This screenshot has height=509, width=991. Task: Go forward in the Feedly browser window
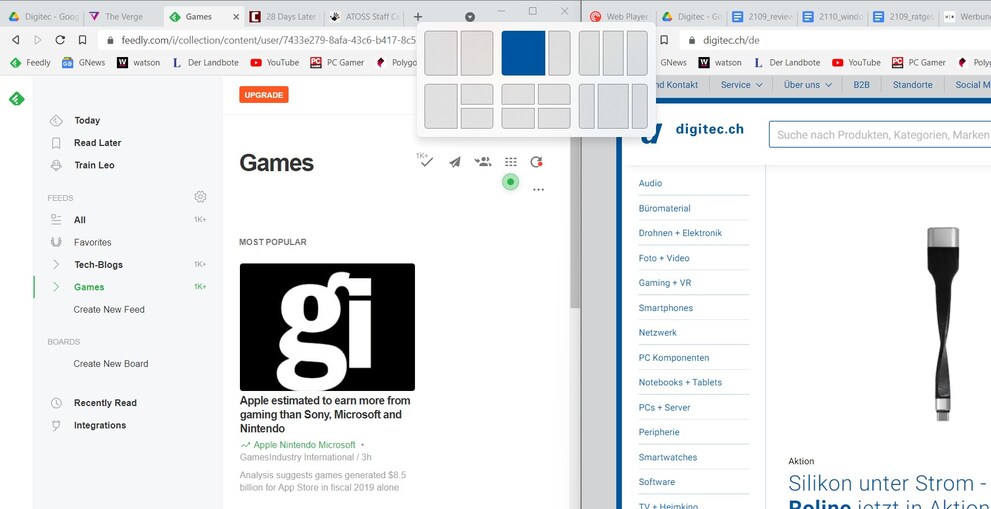click(x=37, y=40)
